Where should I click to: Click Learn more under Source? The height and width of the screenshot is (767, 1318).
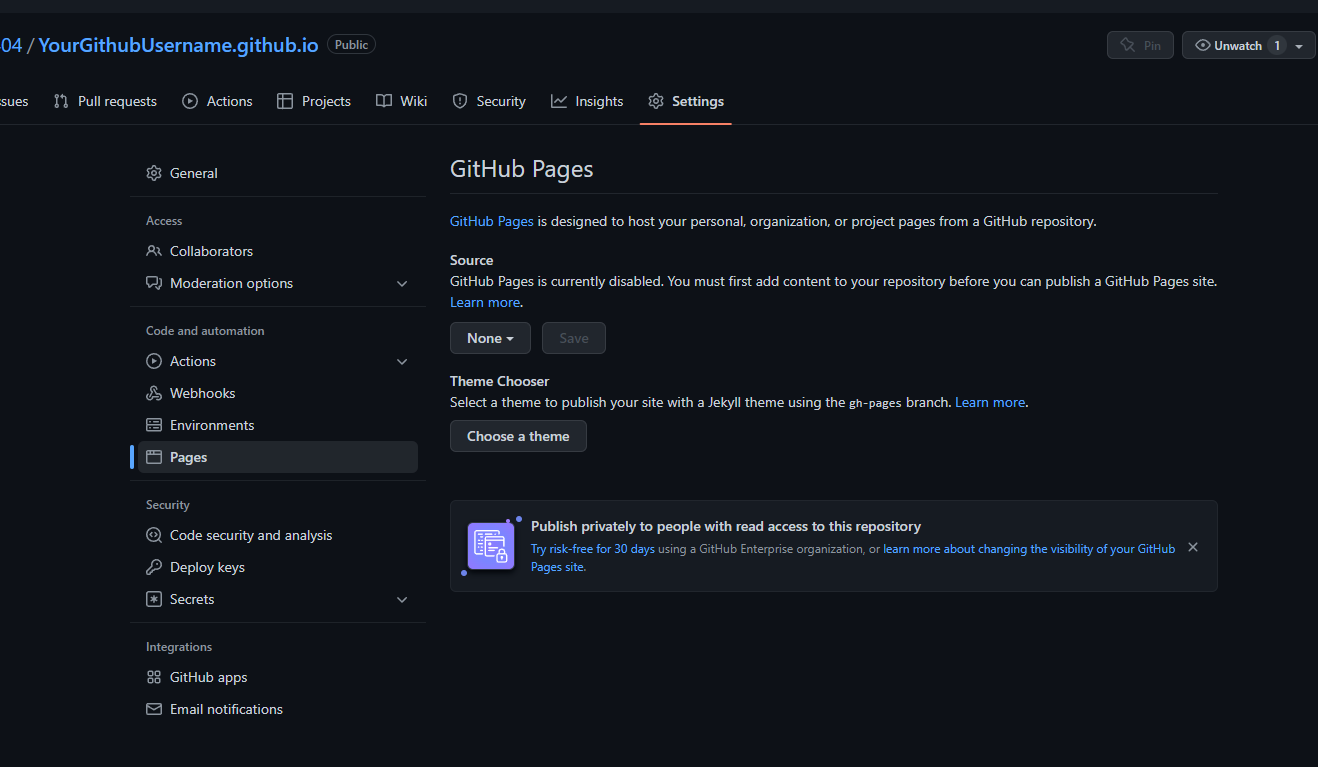coord(485,302)
